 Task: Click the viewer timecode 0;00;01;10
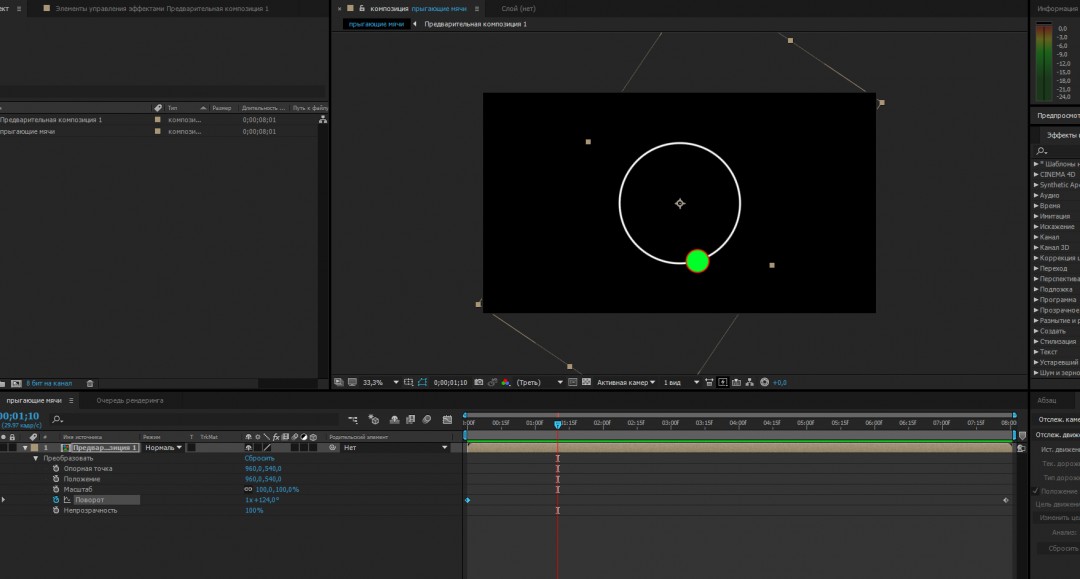click(450, 382)
